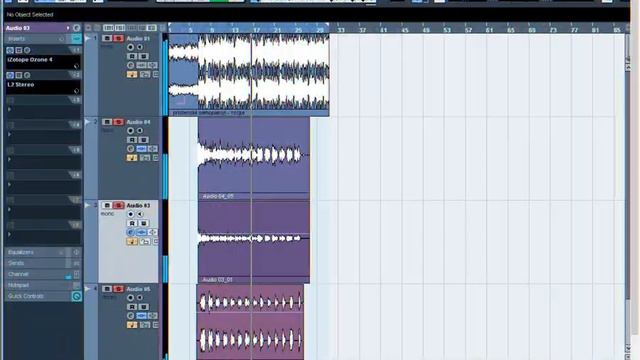The height and width of the screenshot is (360, 640).
Task: Toggle input monitor on Audio 03
Action: click(x=140, y=214)
